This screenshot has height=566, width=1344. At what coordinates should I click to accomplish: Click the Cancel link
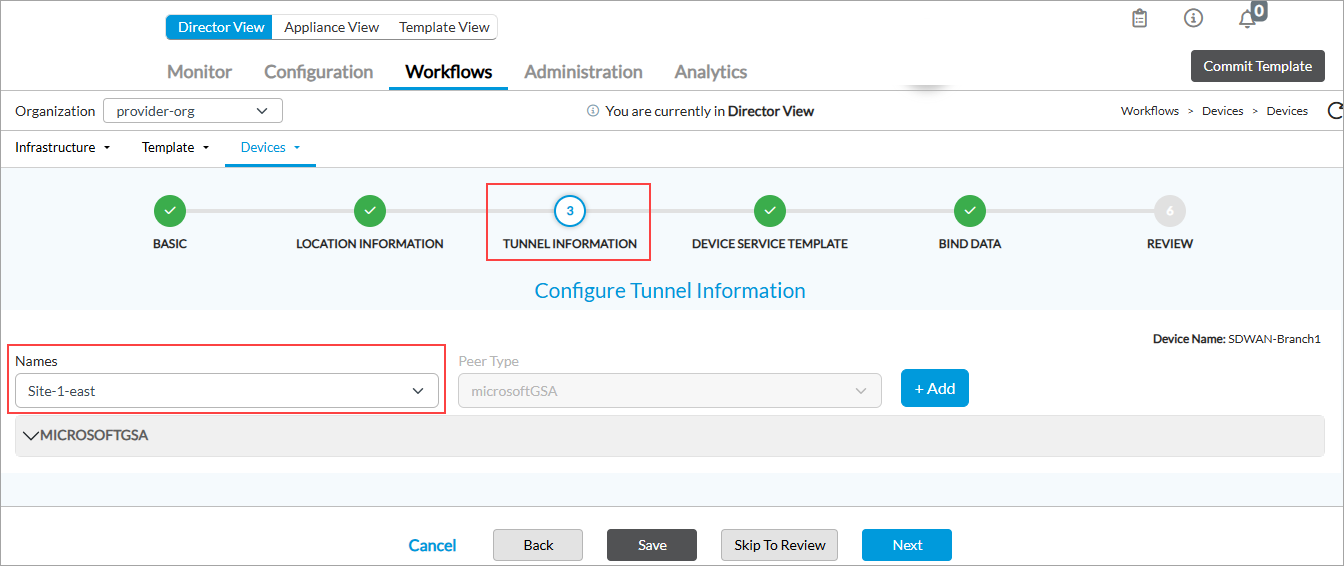pyautogui.click(x=432, y=545)
